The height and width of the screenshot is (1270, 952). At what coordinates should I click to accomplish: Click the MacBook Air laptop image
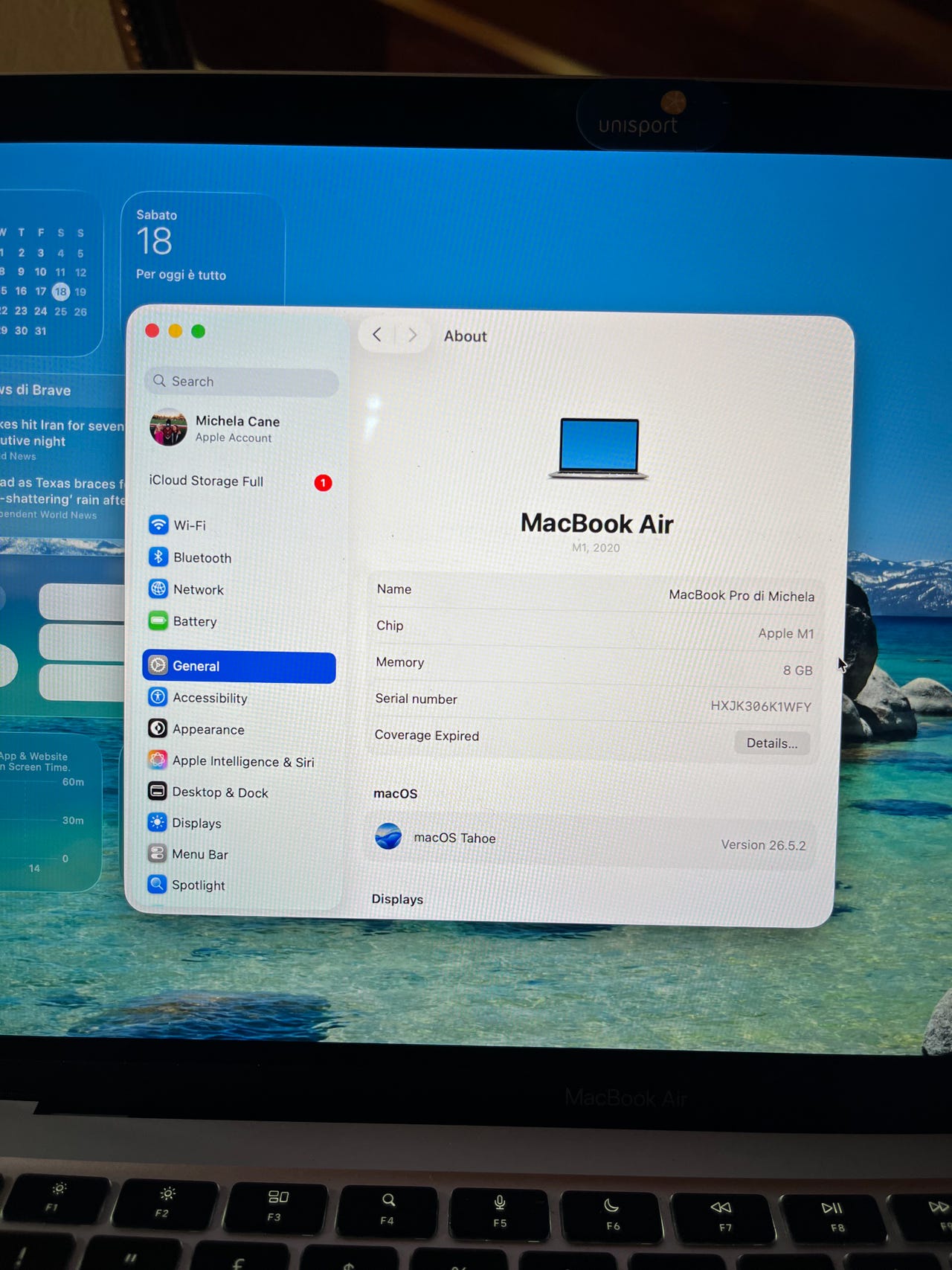click(599, 448)
